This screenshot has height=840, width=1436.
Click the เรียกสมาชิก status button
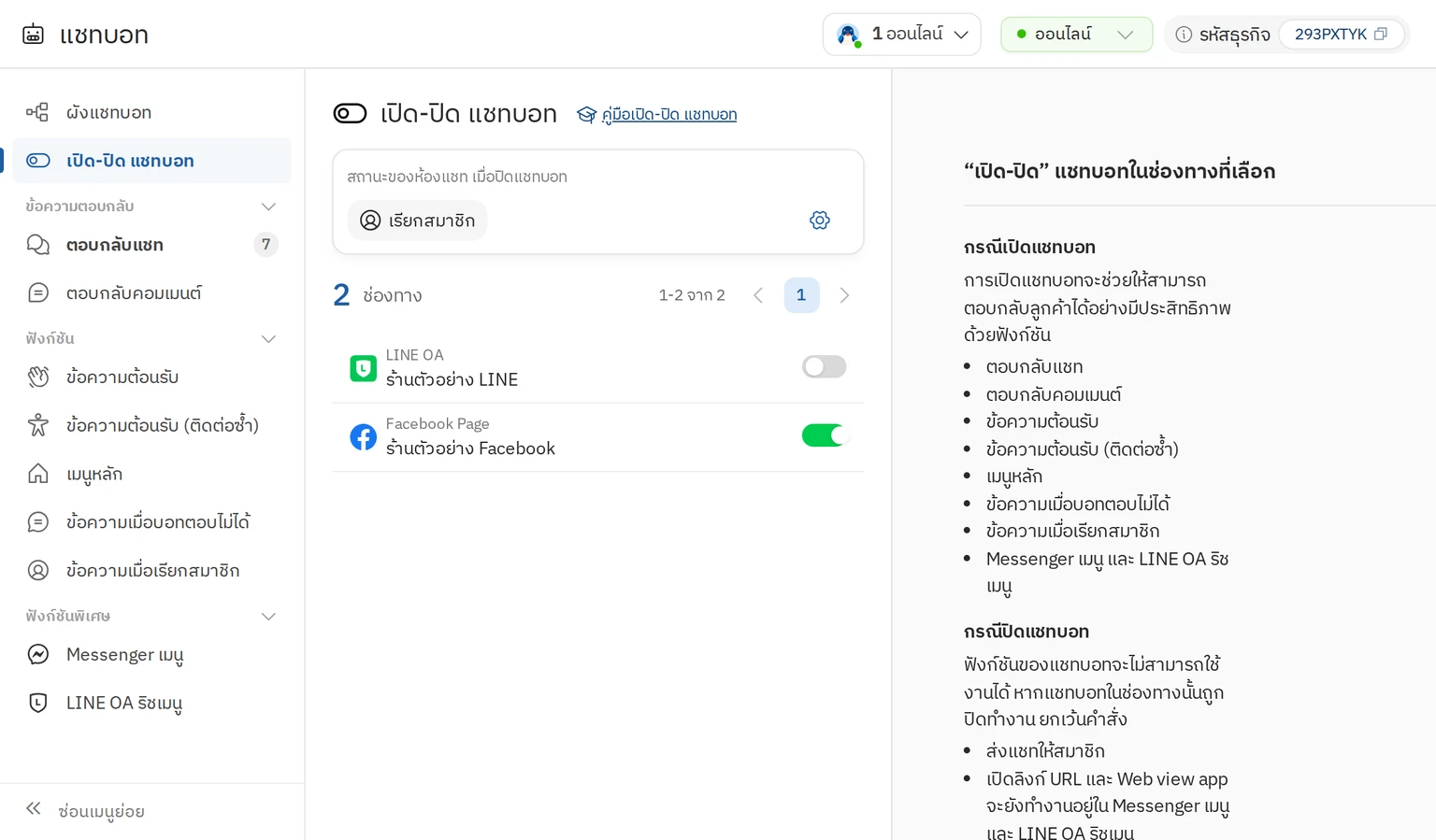(418, 221)
